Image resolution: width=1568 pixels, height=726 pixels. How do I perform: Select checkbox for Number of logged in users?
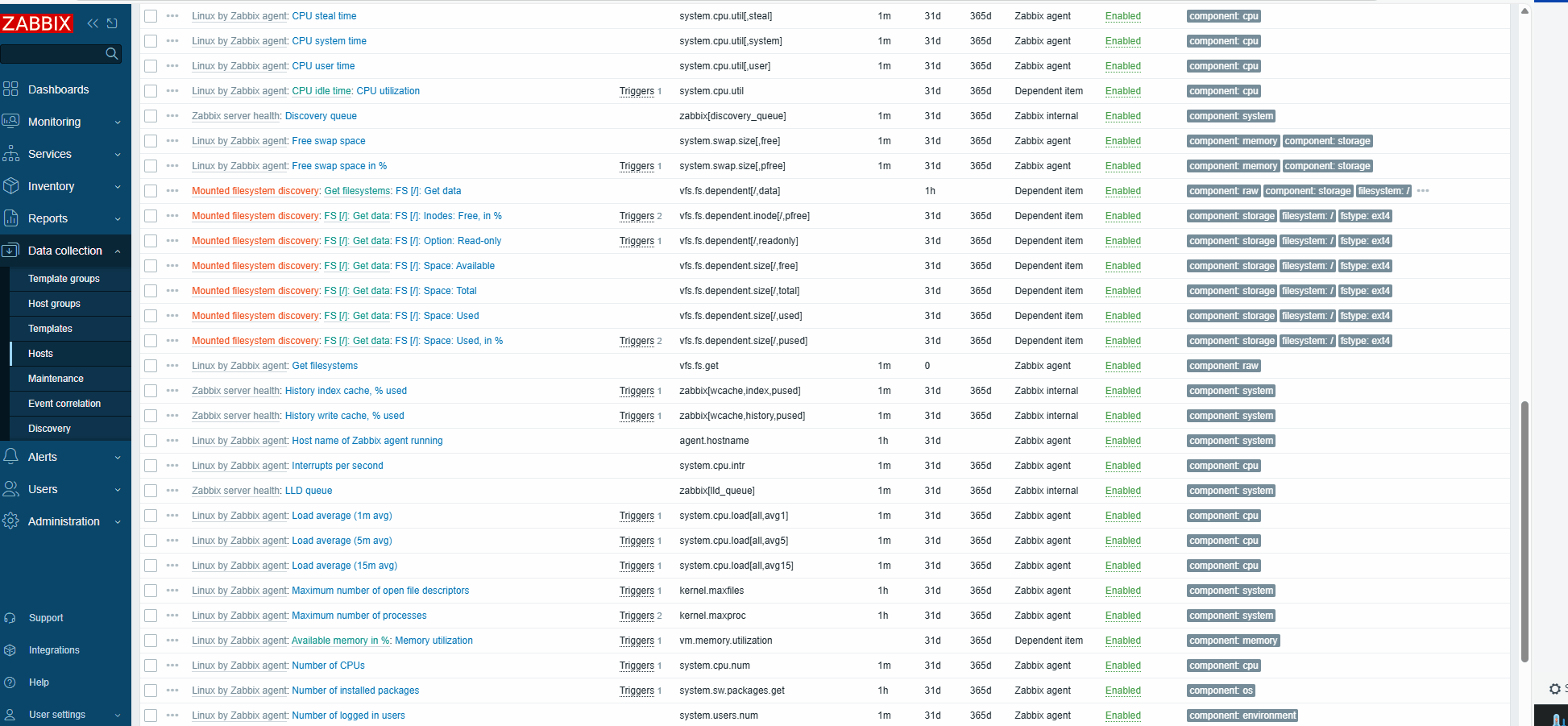pyautogui.click(x=151, y=716)
